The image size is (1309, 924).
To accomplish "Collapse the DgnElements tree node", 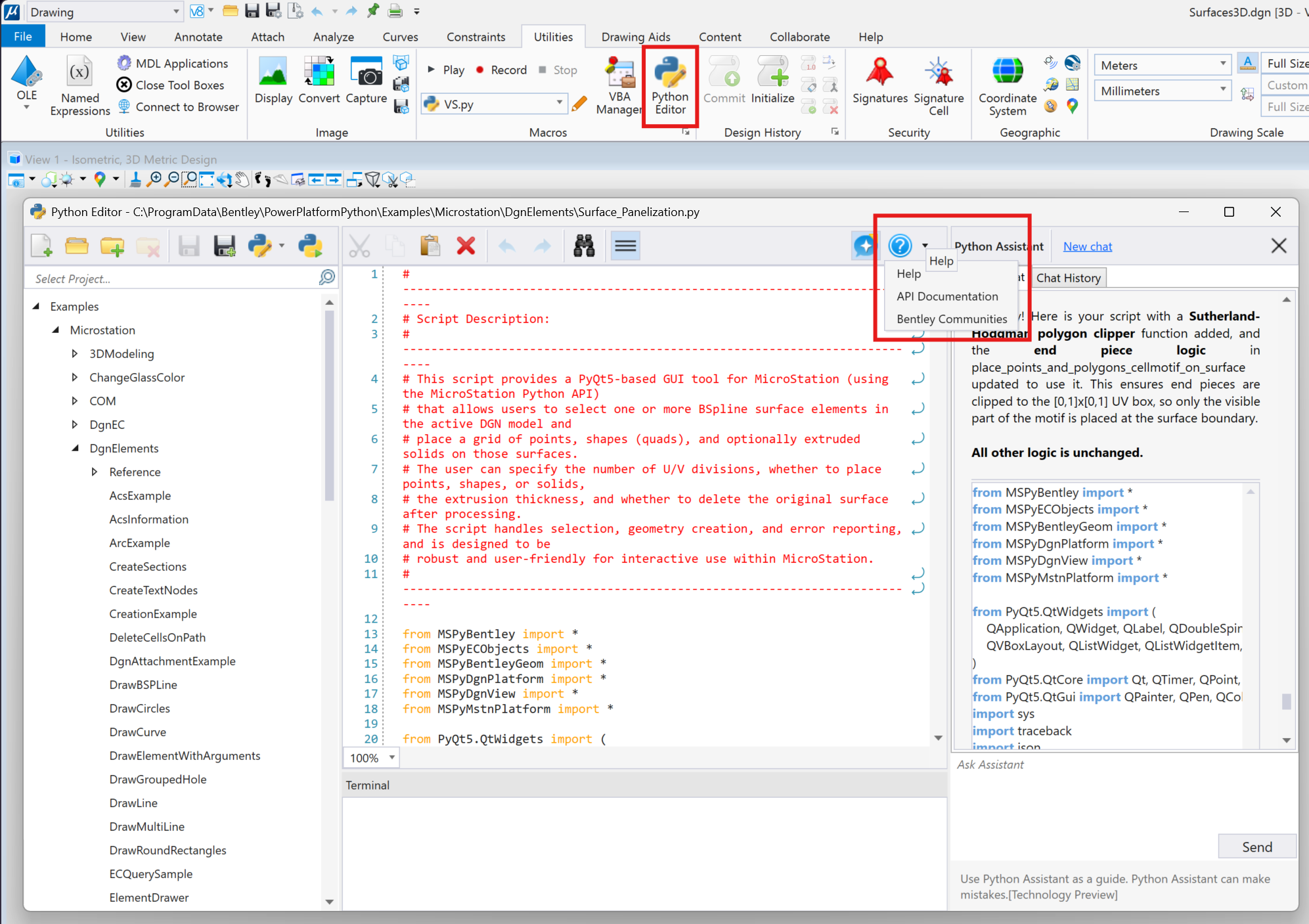I will coord(75,449).
